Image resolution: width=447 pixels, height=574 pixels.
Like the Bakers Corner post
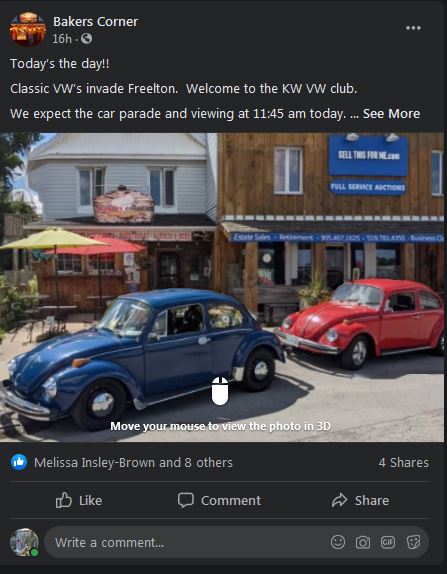pos(79,500)
